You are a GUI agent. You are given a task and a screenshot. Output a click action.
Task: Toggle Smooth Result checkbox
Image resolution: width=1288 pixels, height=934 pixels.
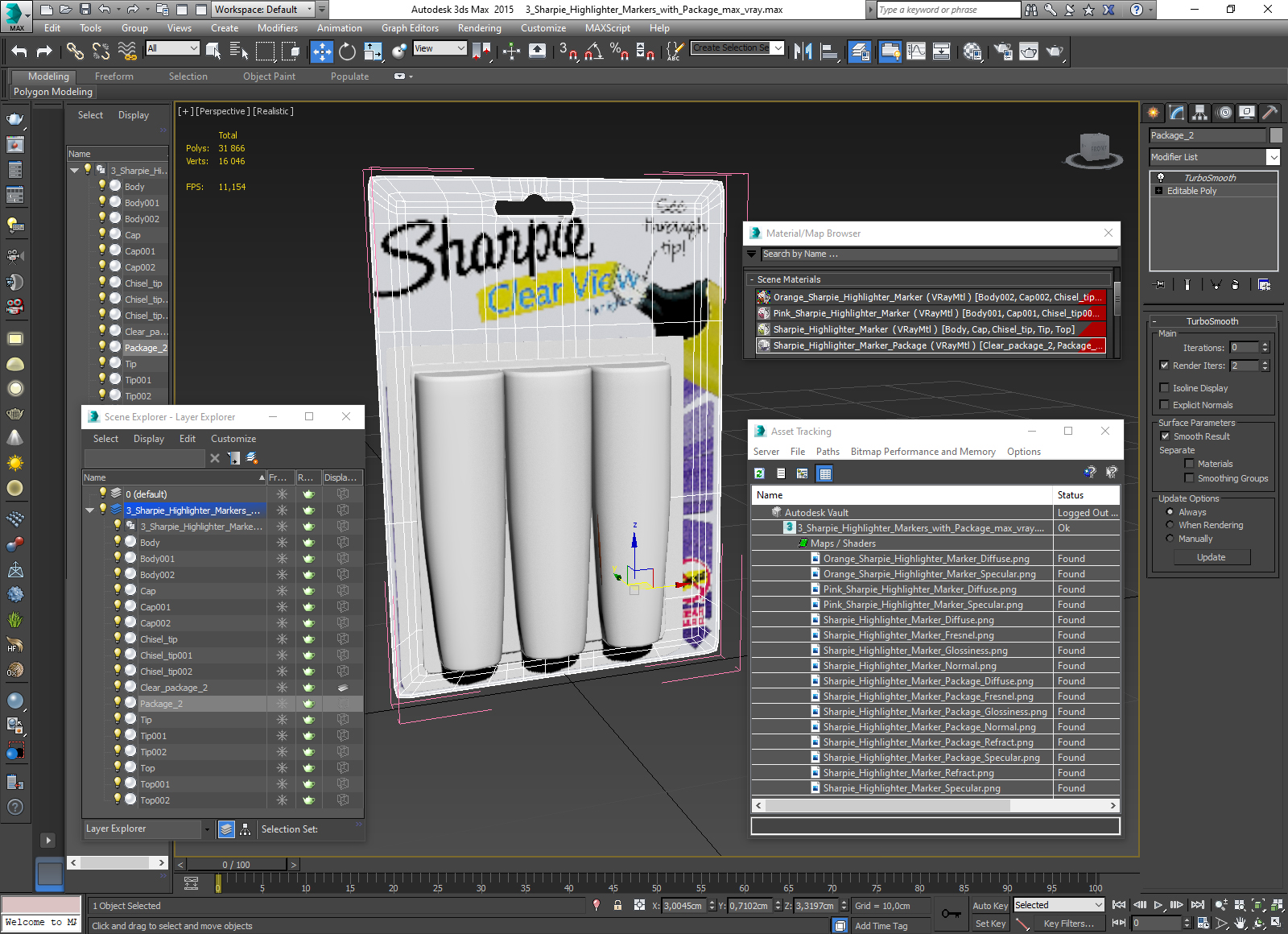pyautogui.click(x=1165, y=436)
